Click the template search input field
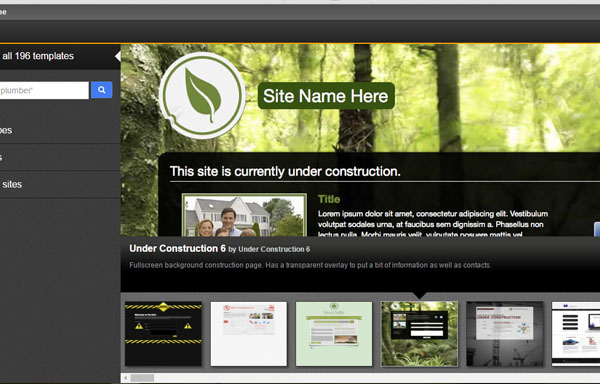Viewport: 600px width, 384px height. [44, 90]
